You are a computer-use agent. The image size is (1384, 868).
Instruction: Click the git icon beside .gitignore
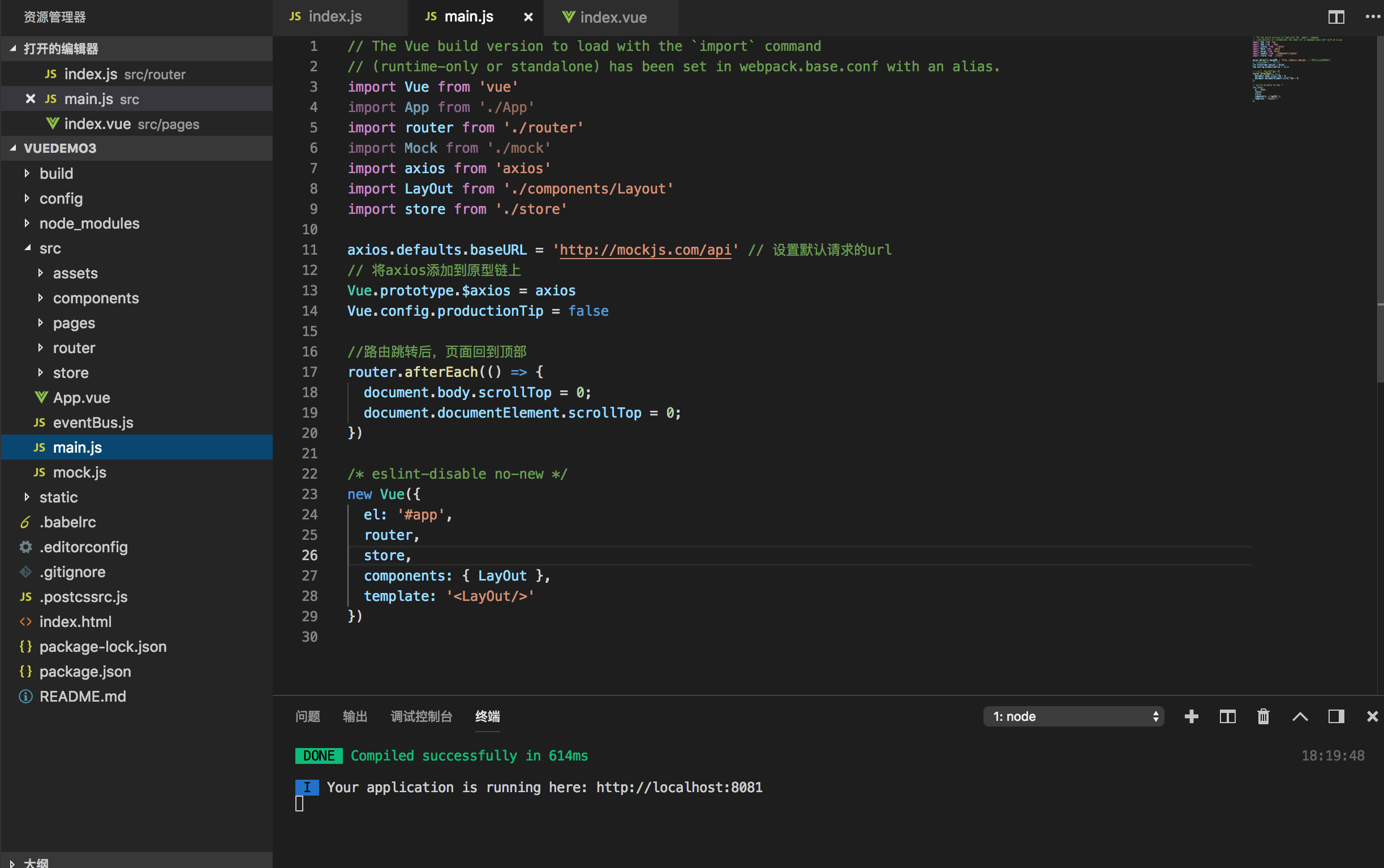25,571
